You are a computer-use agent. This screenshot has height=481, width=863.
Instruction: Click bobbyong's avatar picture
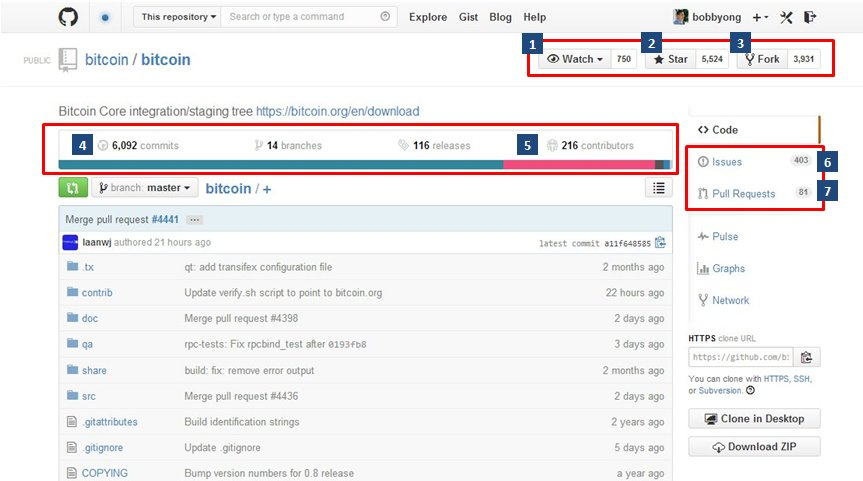pos(680,17)
